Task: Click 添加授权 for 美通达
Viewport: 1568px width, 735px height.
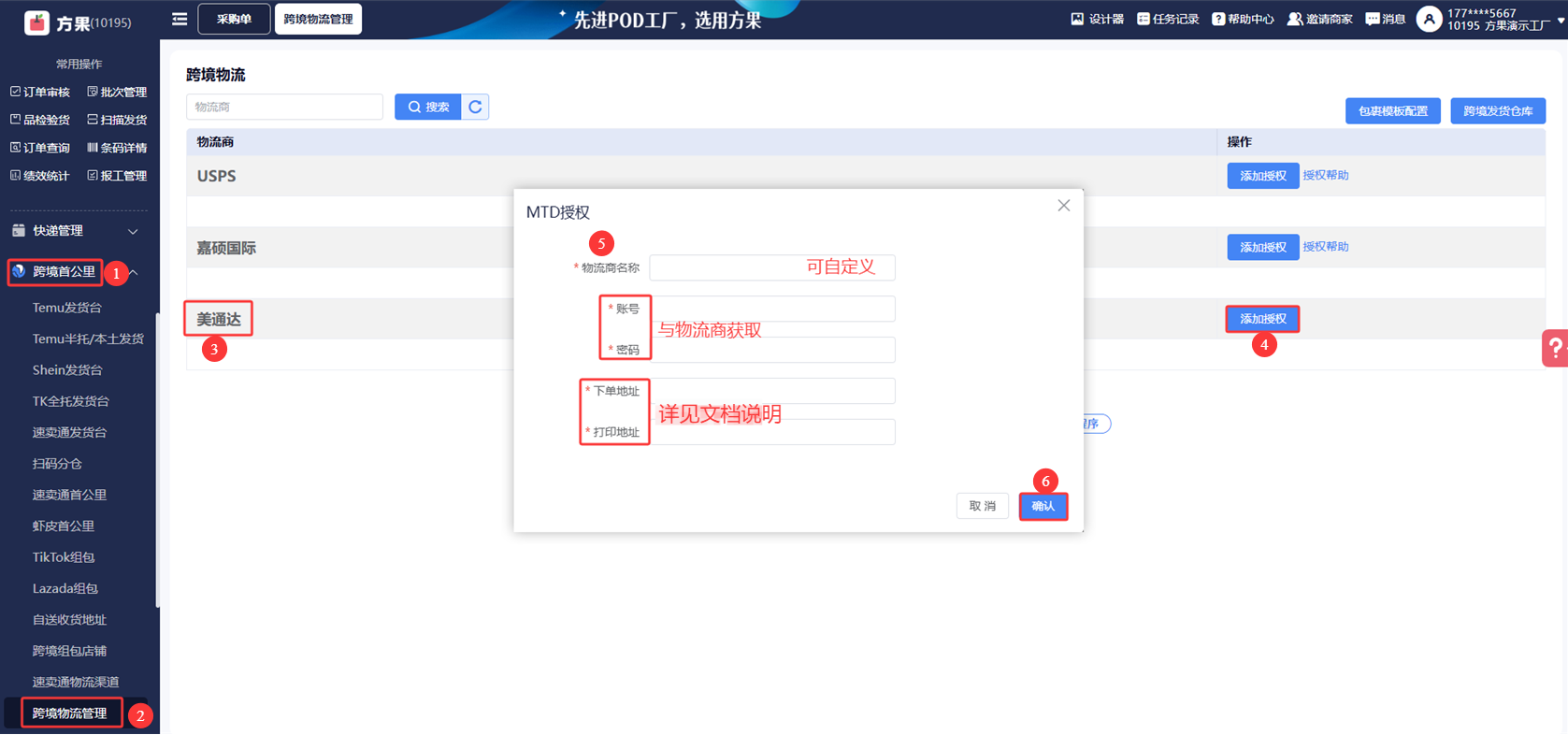Action: (x=1263, y=319)
